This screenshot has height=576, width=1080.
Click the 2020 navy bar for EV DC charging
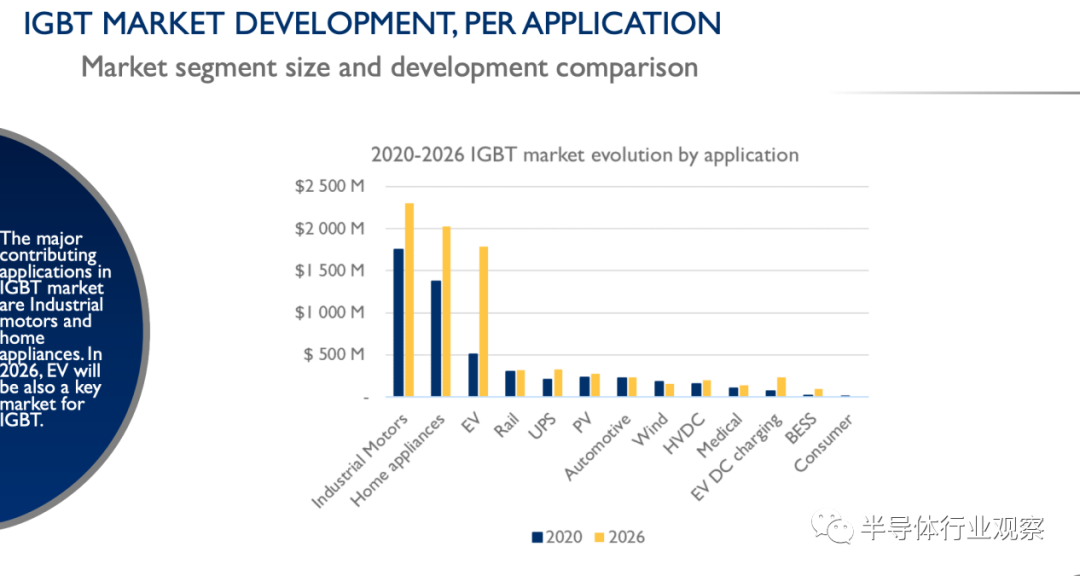point(771,393)
